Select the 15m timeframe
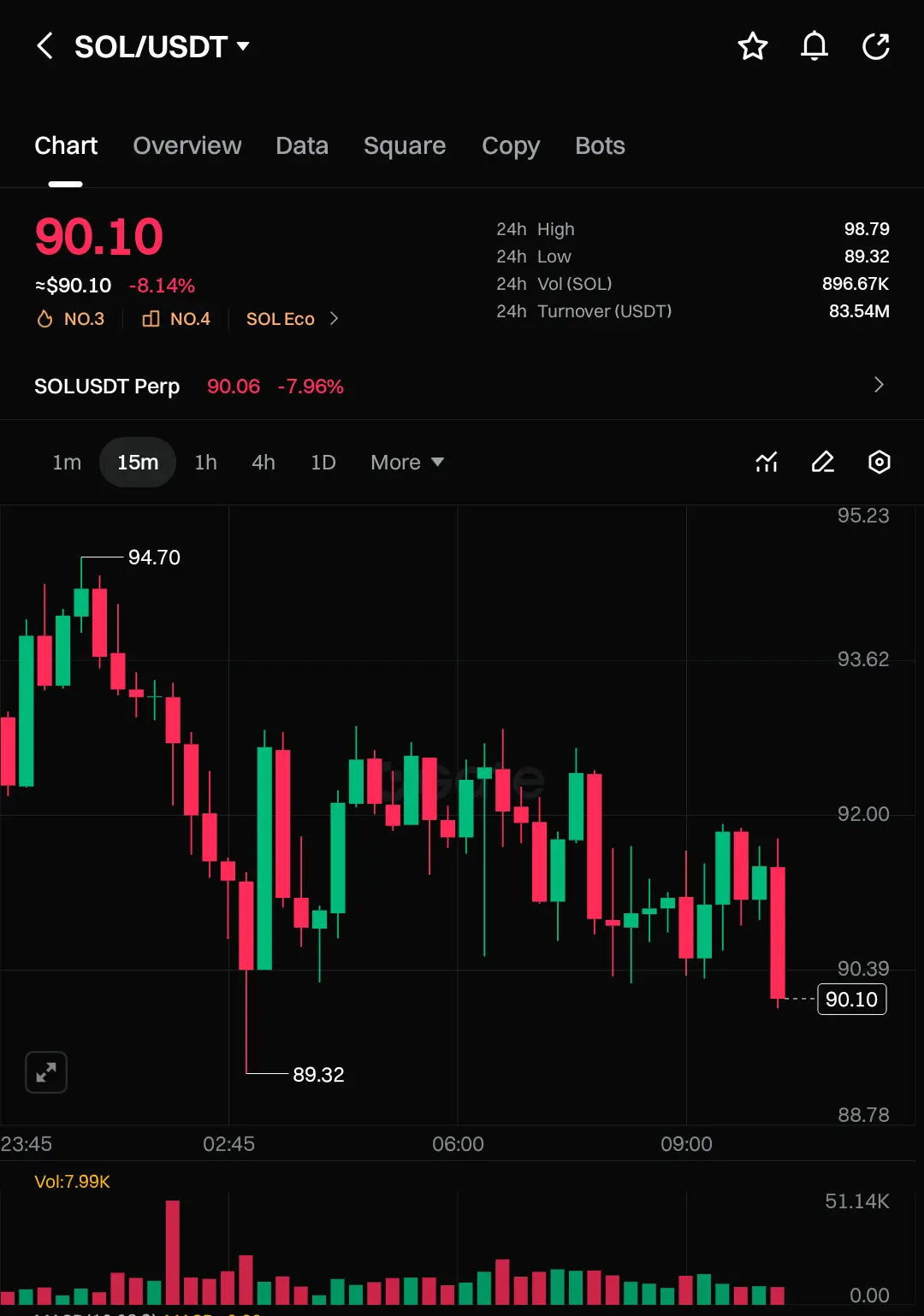Viewport: 924px width, 1316px height. (x=138, y=463)
